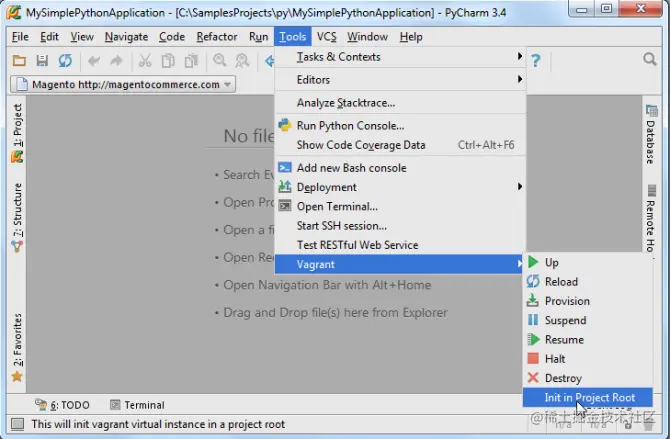Screen dimensions: 670x439
Task: Open the File menu
Action: 20,37
